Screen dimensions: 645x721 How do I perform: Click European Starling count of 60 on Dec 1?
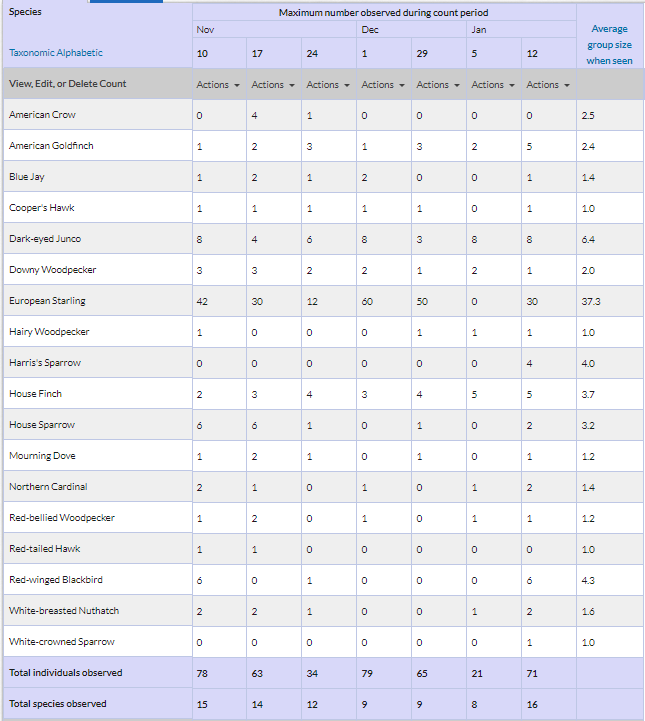[x=367, y=302]
